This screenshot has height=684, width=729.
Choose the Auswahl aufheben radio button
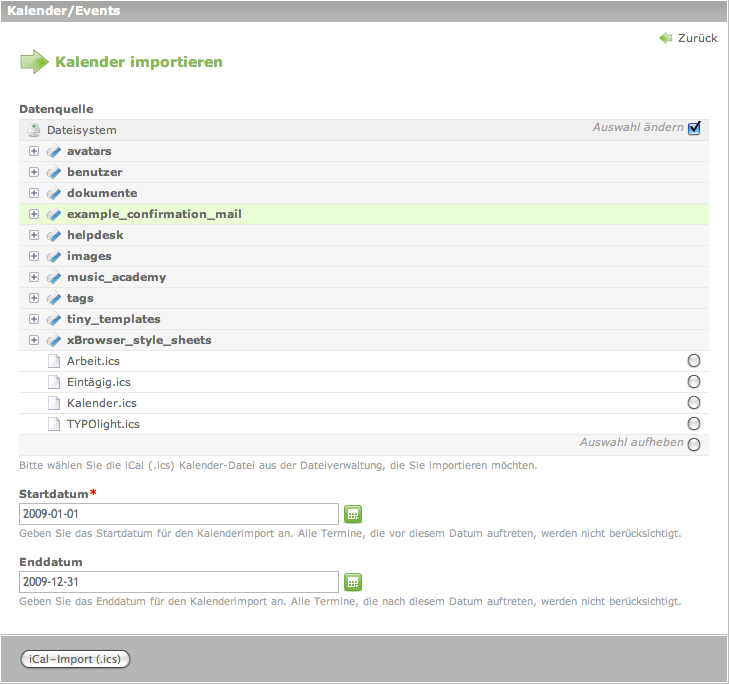694,444
